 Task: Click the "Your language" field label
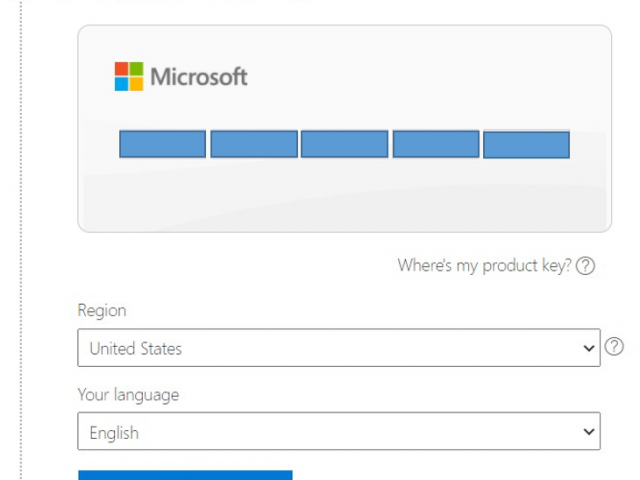point(128,395)
